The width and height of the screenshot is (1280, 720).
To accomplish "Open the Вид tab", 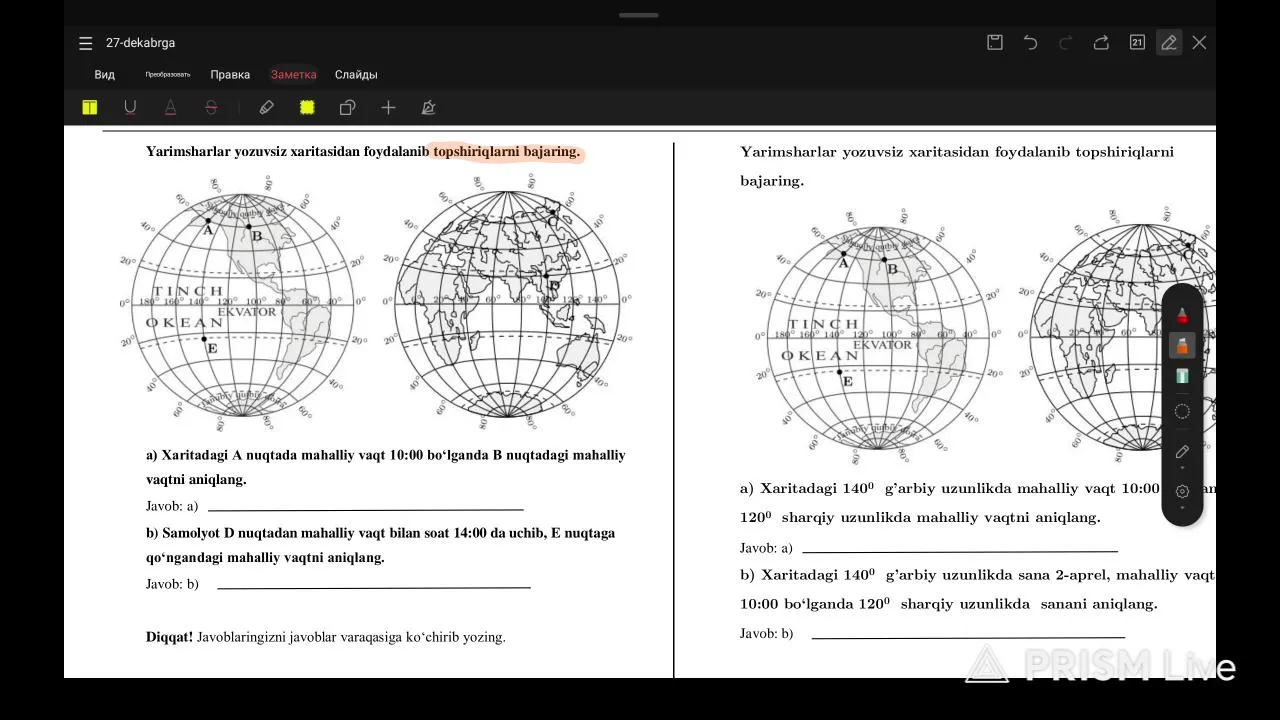I will click(x=105, y=75).
